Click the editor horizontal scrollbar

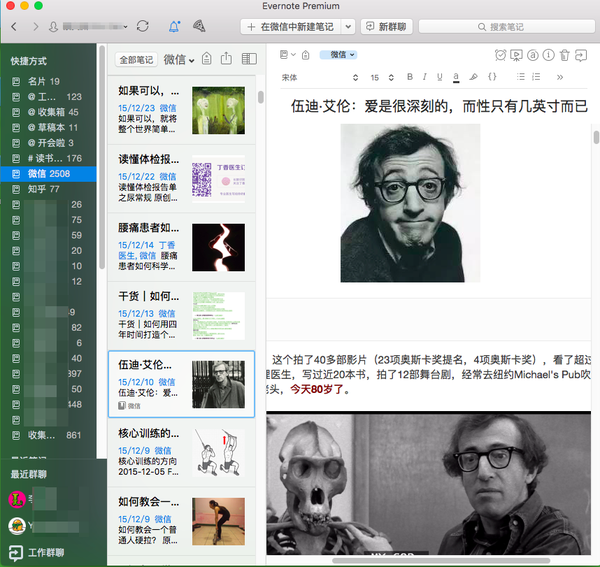click(441, 561)
